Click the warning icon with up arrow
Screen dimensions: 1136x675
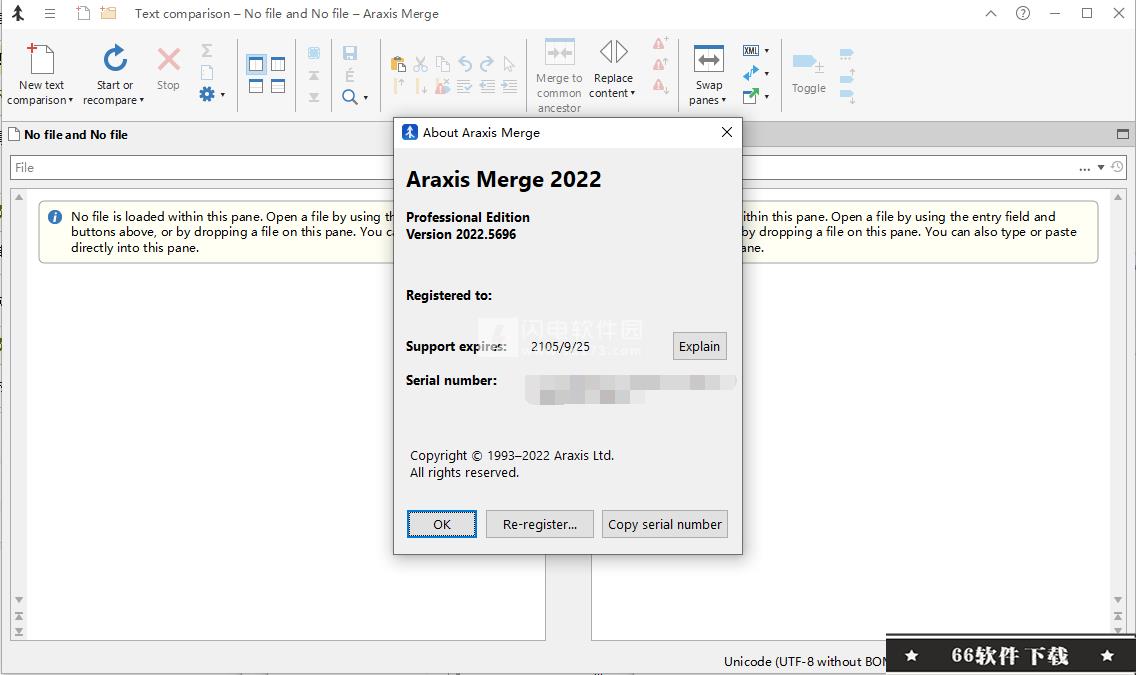pos(660,65)
